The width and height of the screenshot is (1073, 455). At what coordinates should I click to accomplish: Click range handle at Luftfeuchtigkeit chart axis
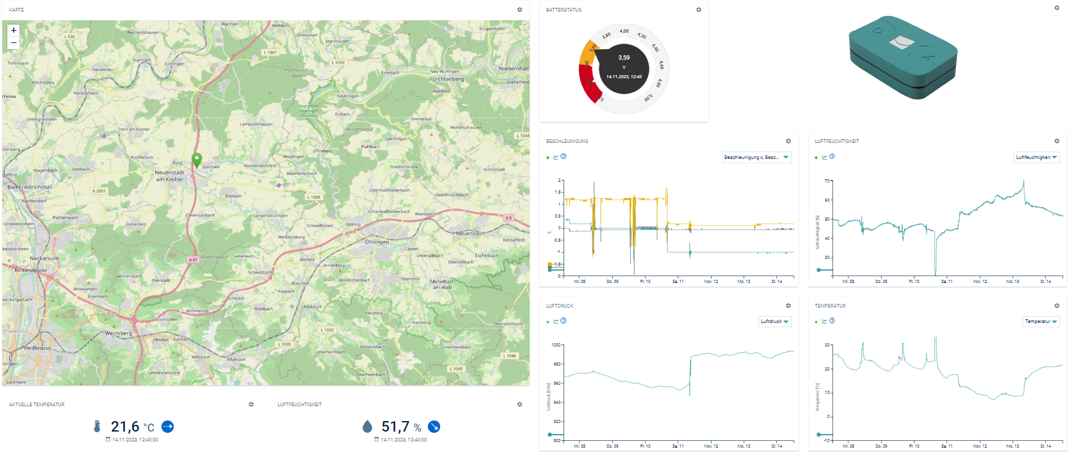[818, 270]
